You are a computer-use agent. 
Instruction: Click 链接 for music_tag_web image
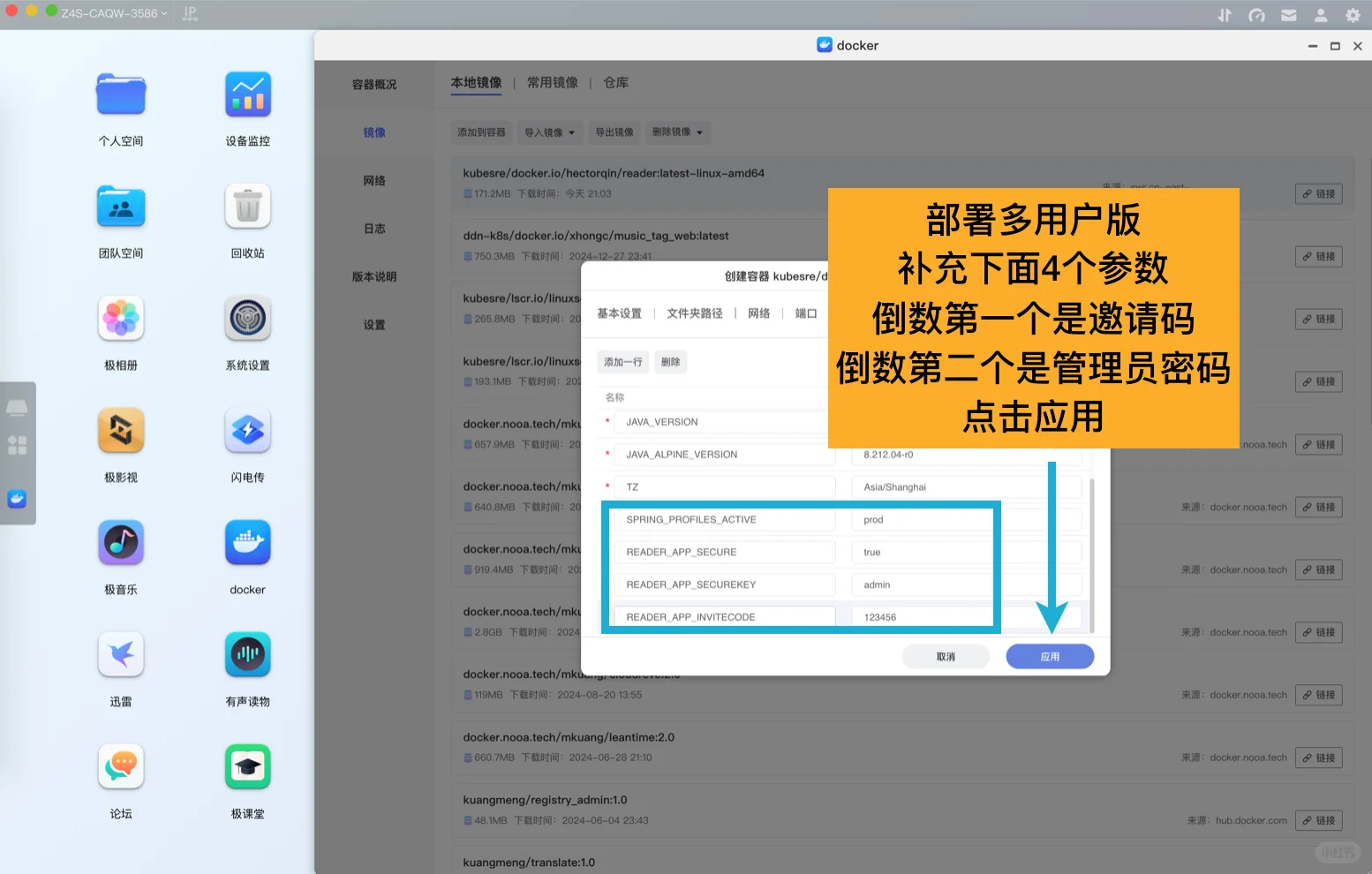point(1319,257)
